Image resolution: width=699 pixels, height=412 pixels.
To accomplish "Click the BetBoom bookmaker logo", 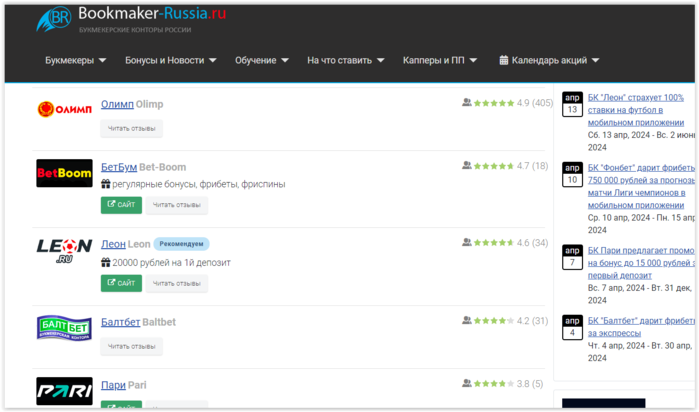I will (x=65, y=173).
